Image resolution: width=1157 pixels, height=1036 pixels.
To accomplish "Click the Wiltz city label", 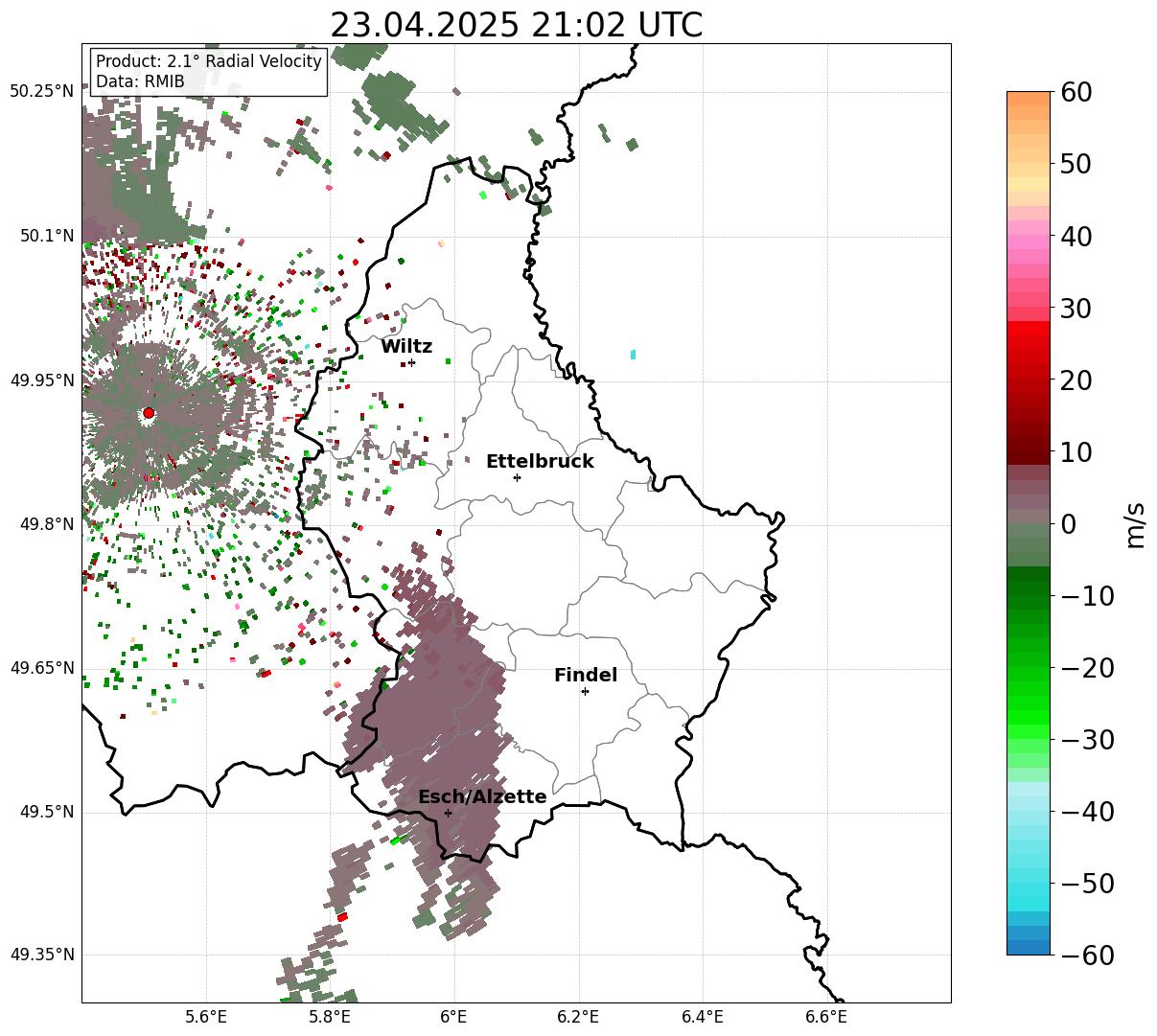I will [406, 346].
